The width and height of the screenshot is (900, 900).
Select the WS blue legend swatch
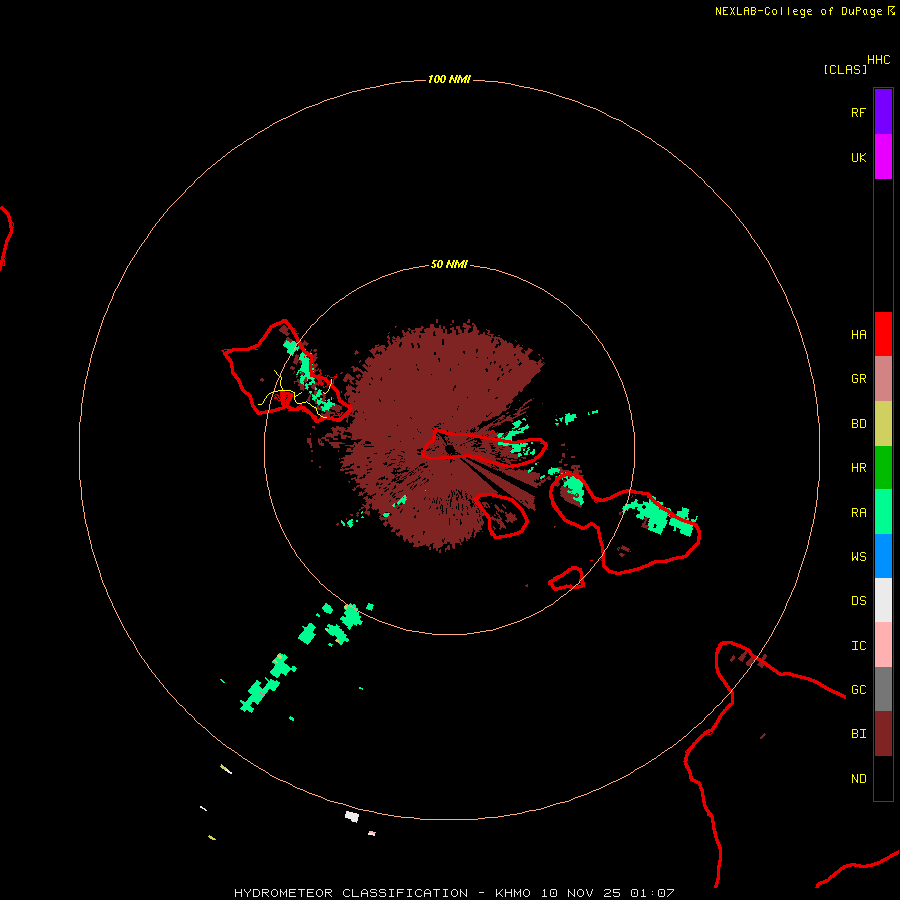pos(883,556)
